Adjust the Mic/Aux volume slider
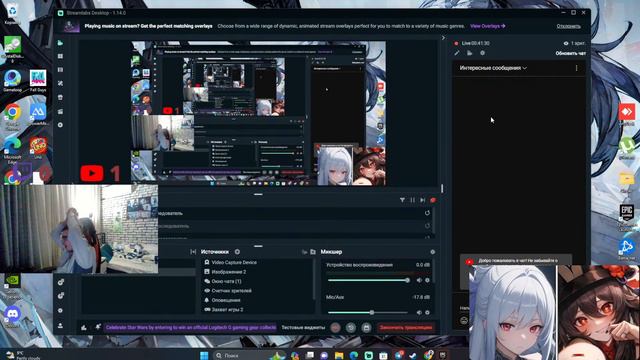Screen dimensions: 640x360 [x=369, y=313]
